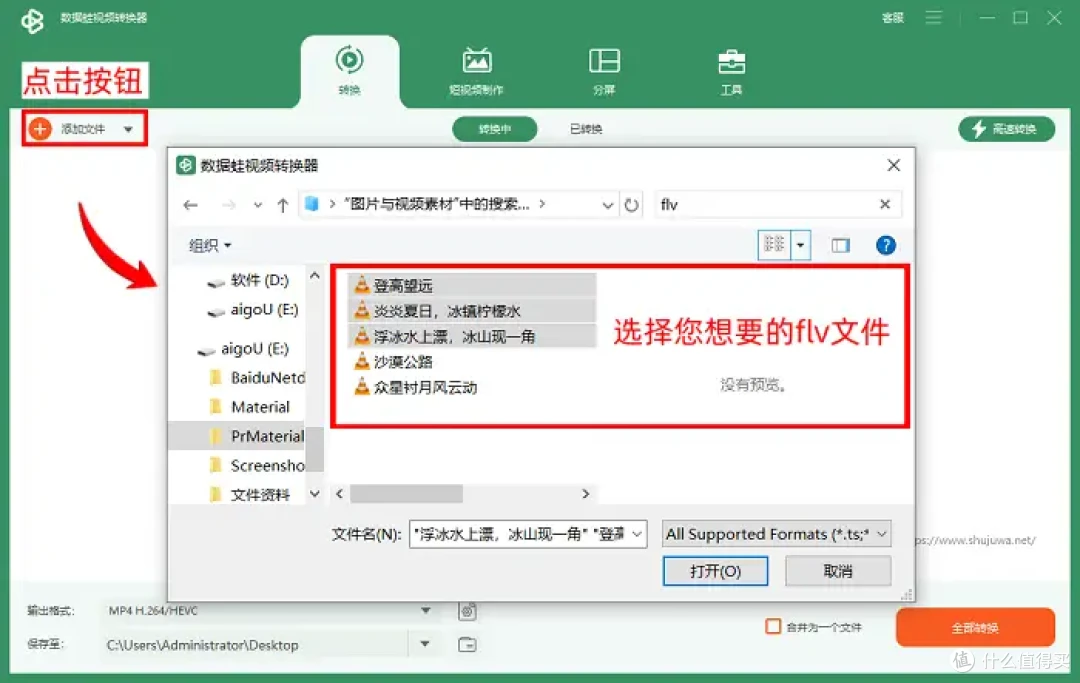
Task: Open the hamburger menu in title bar
Action: 933,17
